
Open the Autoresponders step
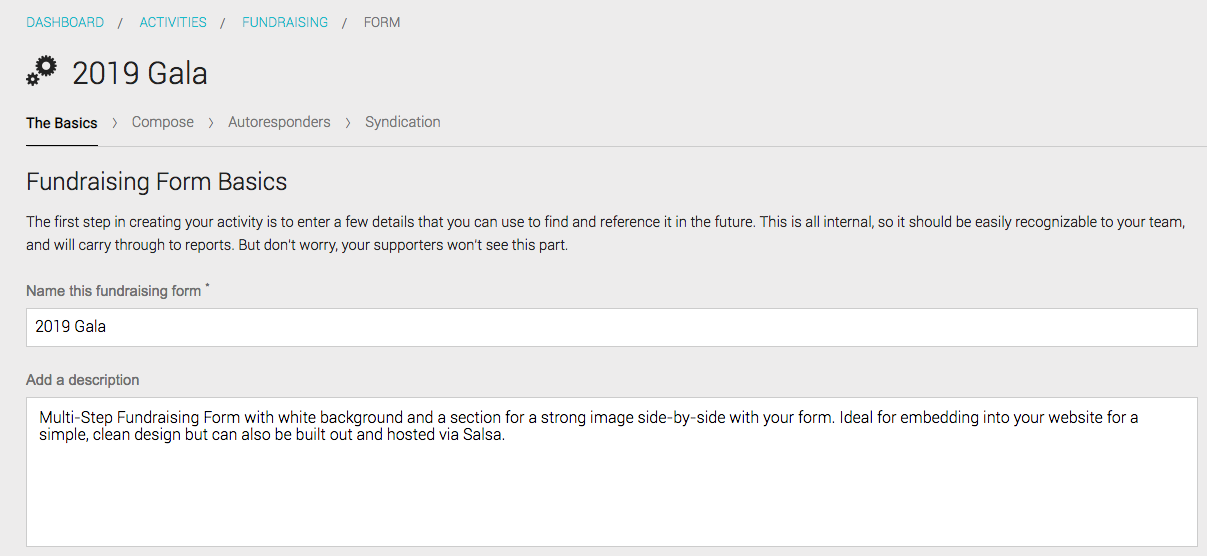(x=279, y=122)
